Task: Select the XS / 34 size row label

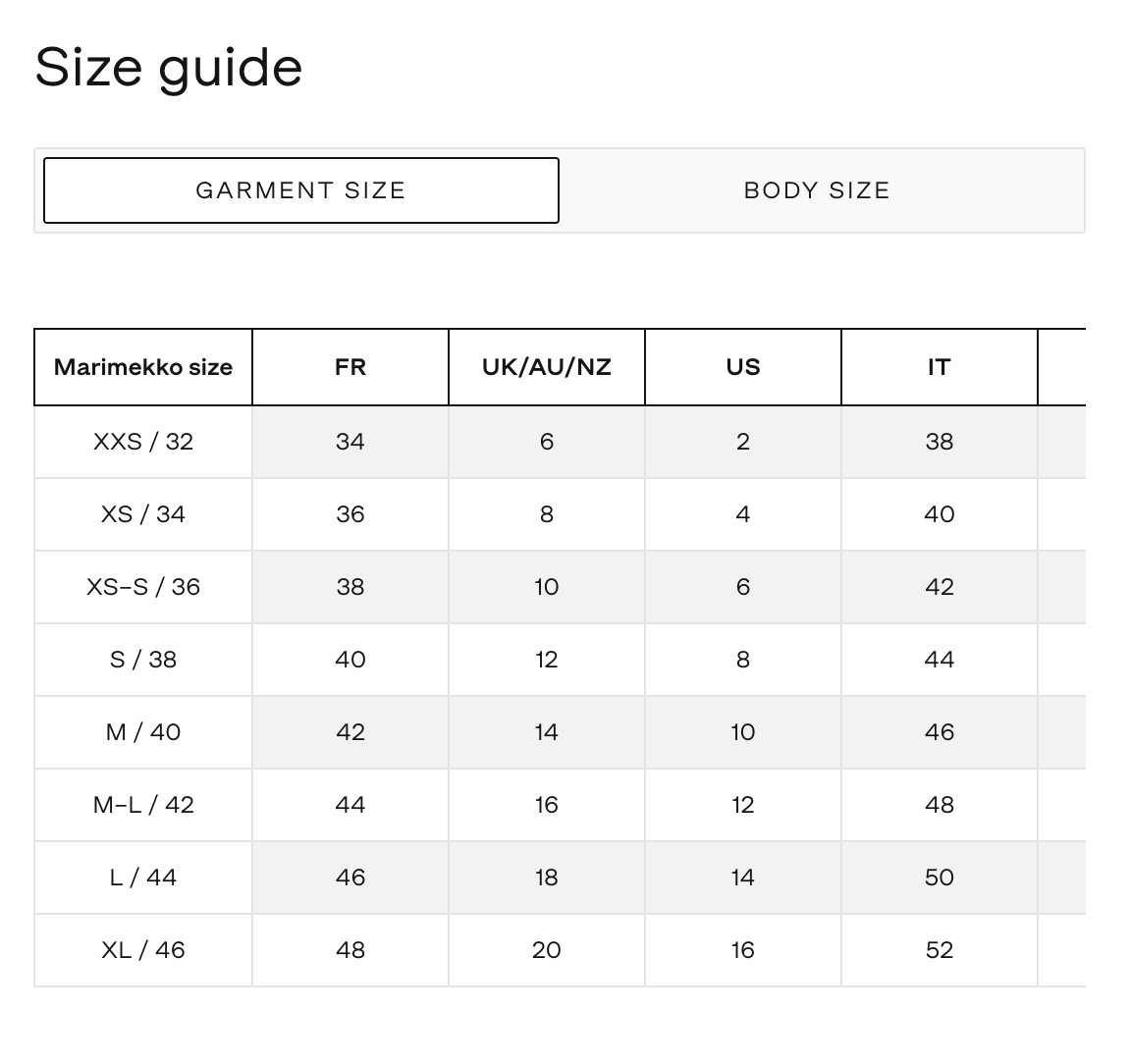Action: 143,514
